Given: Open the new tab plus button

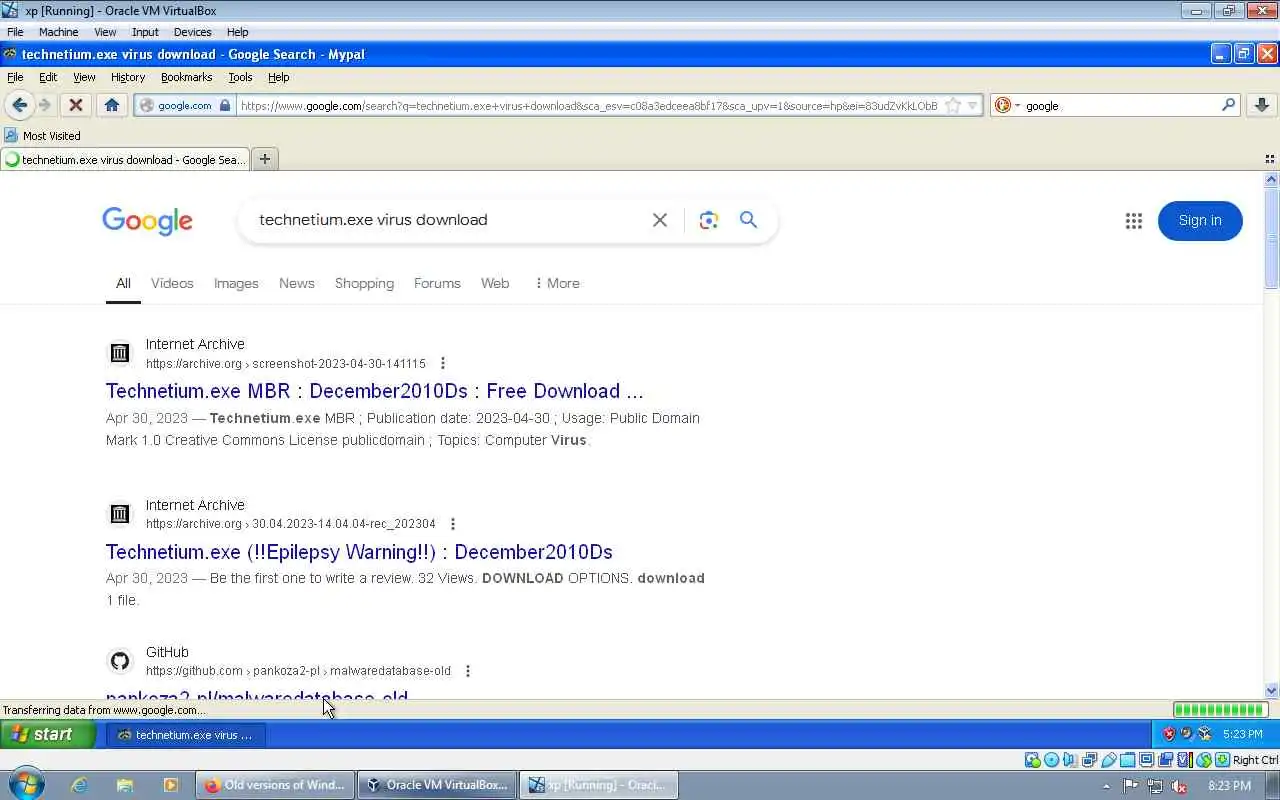Looking at the screenshot, I should (265, 159).
